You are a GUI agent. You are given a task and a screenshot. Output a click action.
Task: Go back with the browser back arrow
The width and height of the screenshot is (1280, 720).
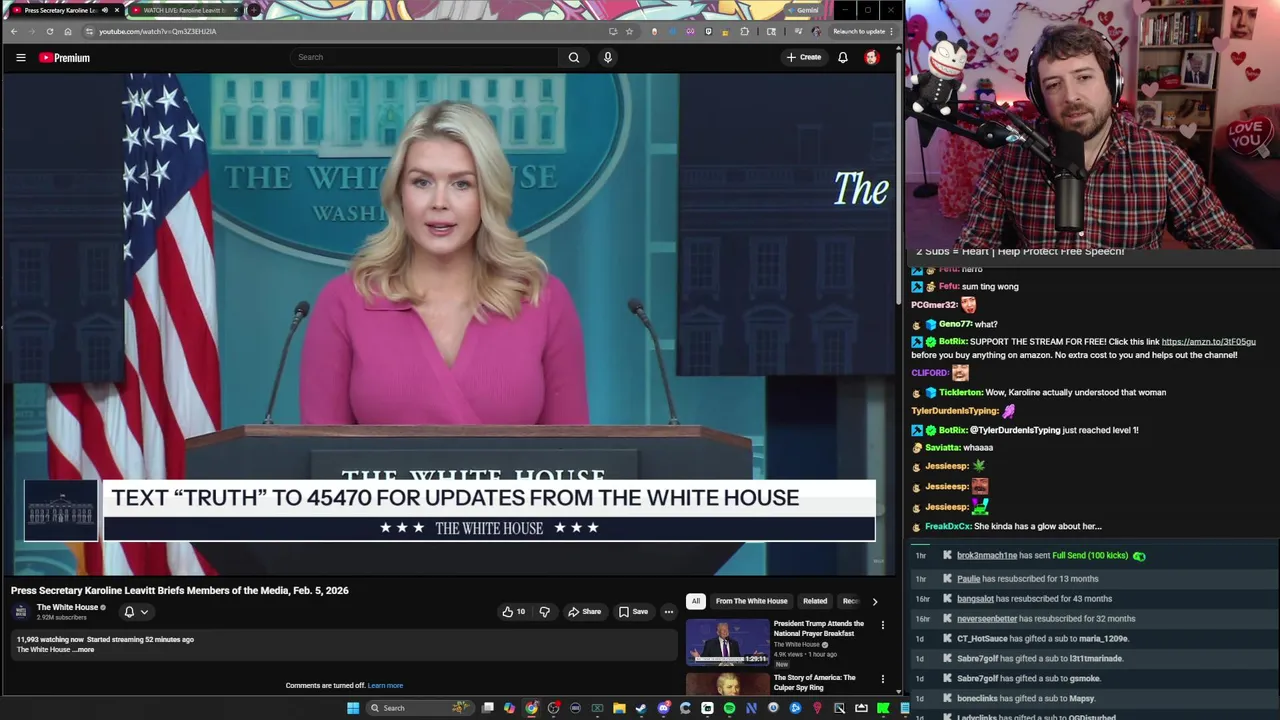click(14, 31)
